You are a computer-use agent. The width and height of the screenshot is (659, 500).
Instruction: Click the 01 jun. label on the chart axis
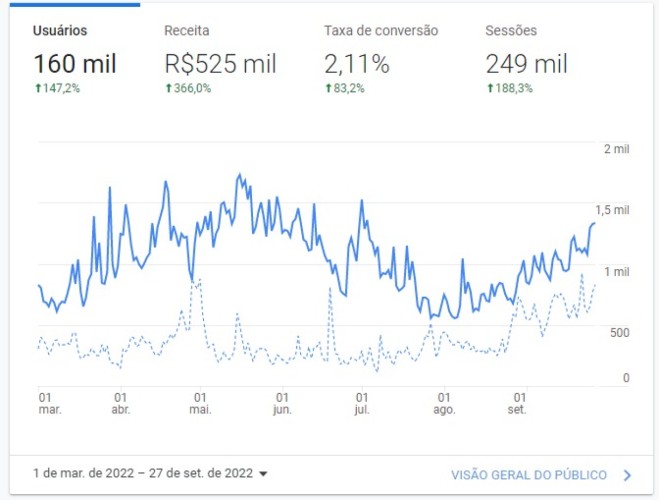pyautogui.click(x=282, y=403)
